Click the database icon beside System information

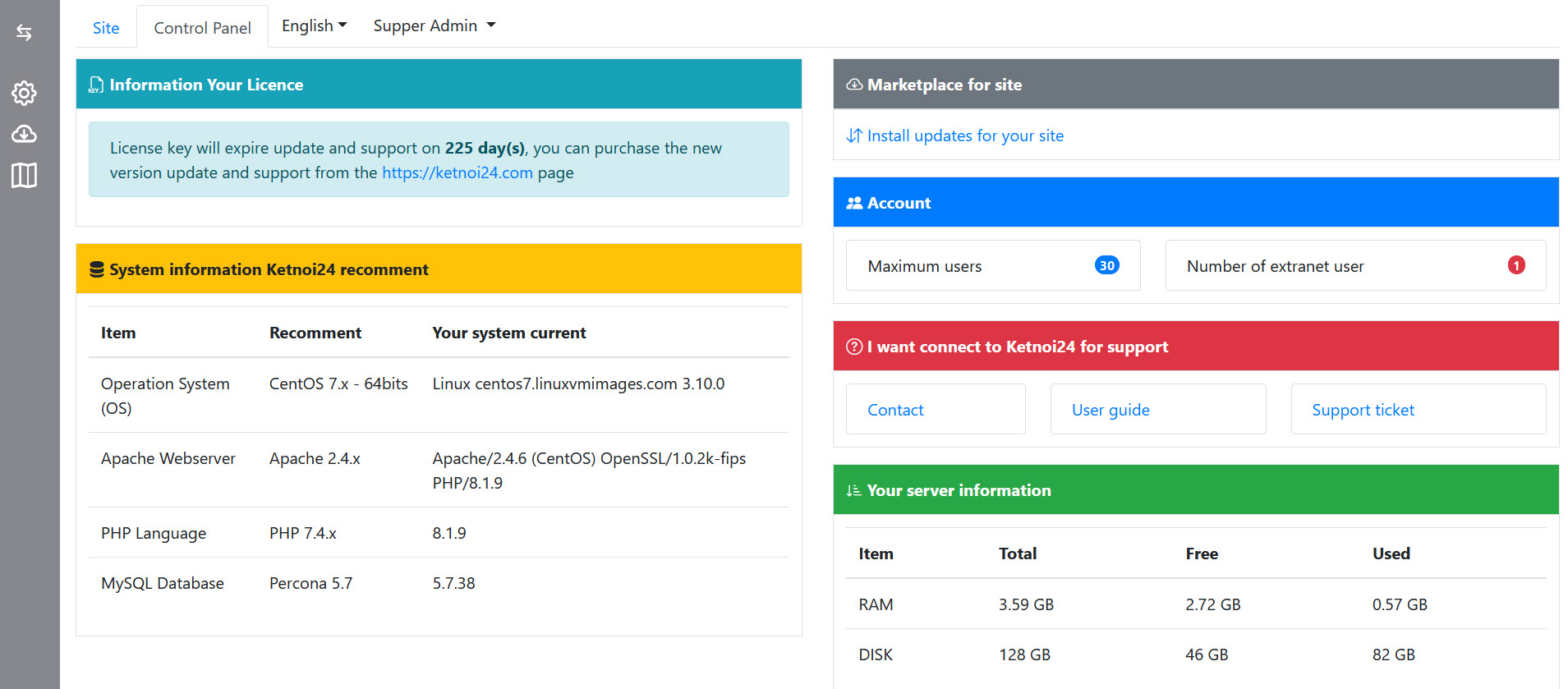tap(96, 269)
